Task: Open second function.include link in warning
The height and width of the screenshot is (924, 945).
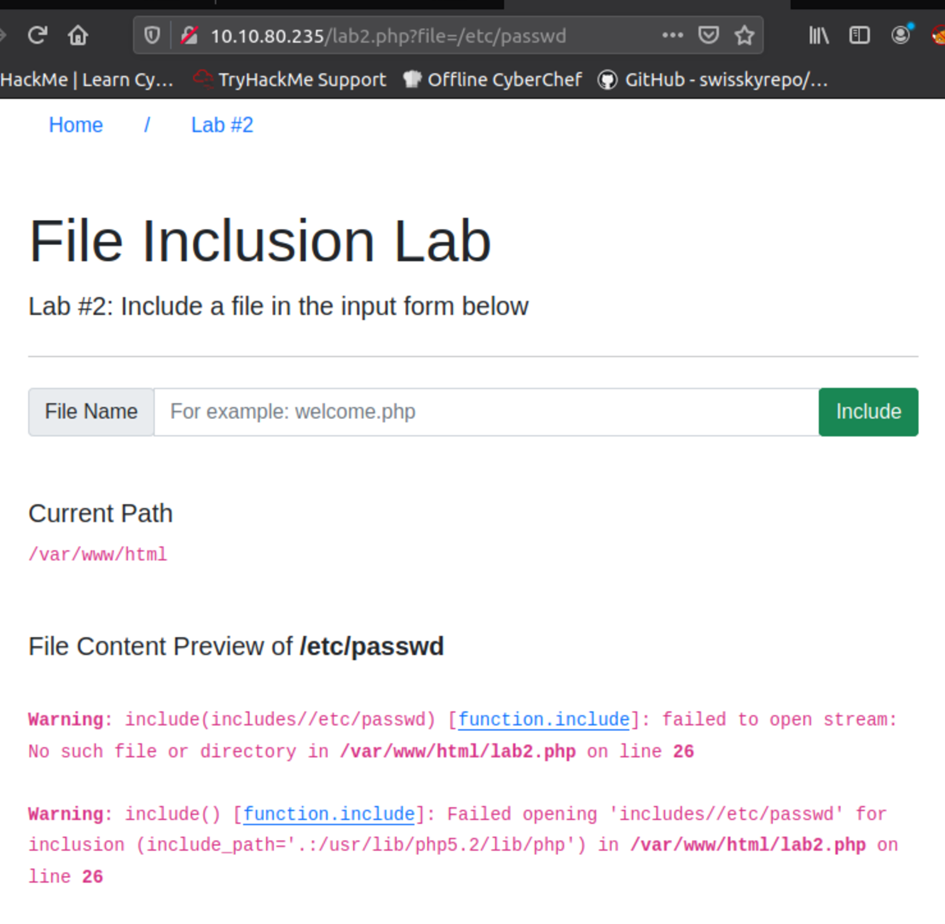Action: [x=329, y=815]
